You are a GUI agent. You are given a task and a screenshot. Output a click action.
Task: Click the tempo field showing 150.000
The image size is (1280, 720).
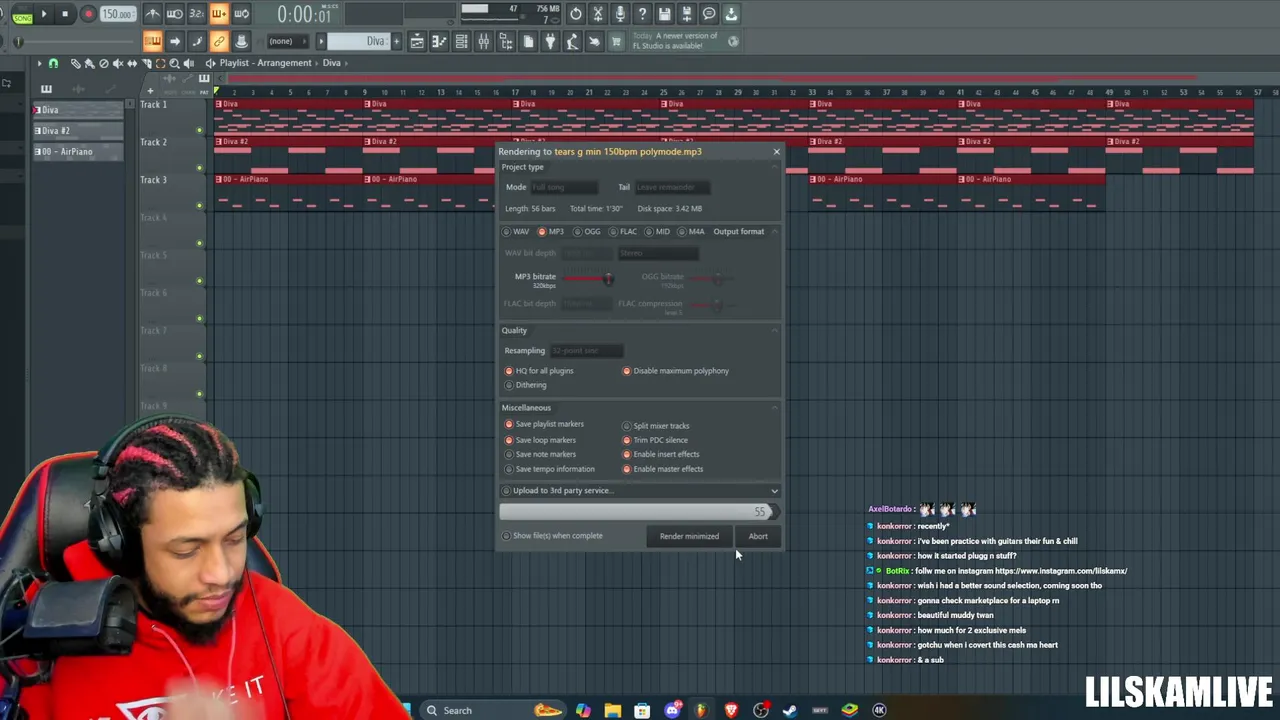[117, 14]
